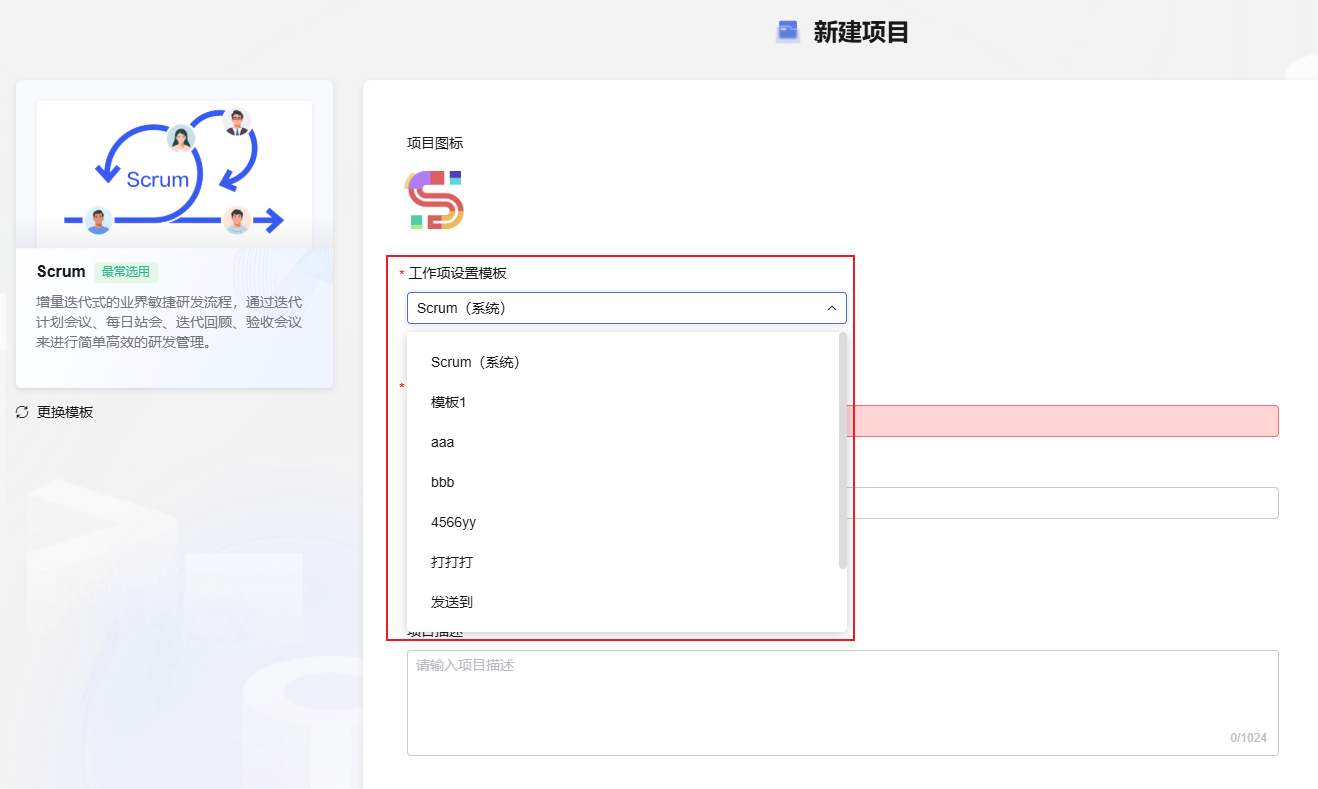Image resolution: width=1318 pixels, height=789 pixels.
Task: Focus the red-highlighted required input field
Action: 1060,421
